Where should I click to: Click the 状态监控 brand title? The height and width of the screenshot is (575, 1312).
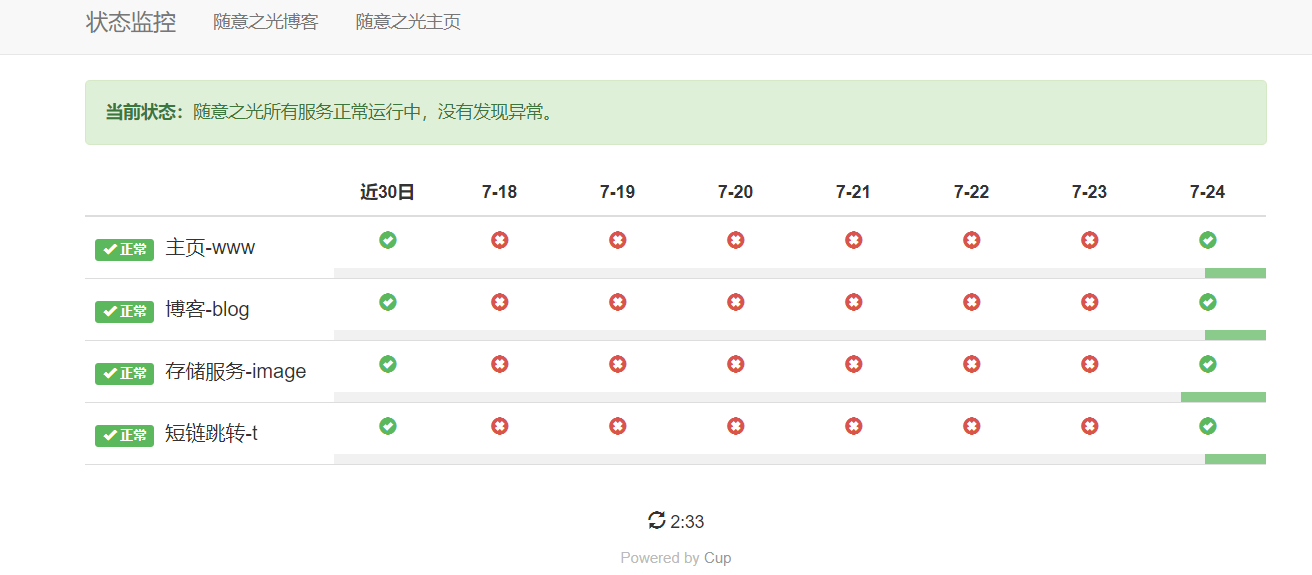coord(131,23)
